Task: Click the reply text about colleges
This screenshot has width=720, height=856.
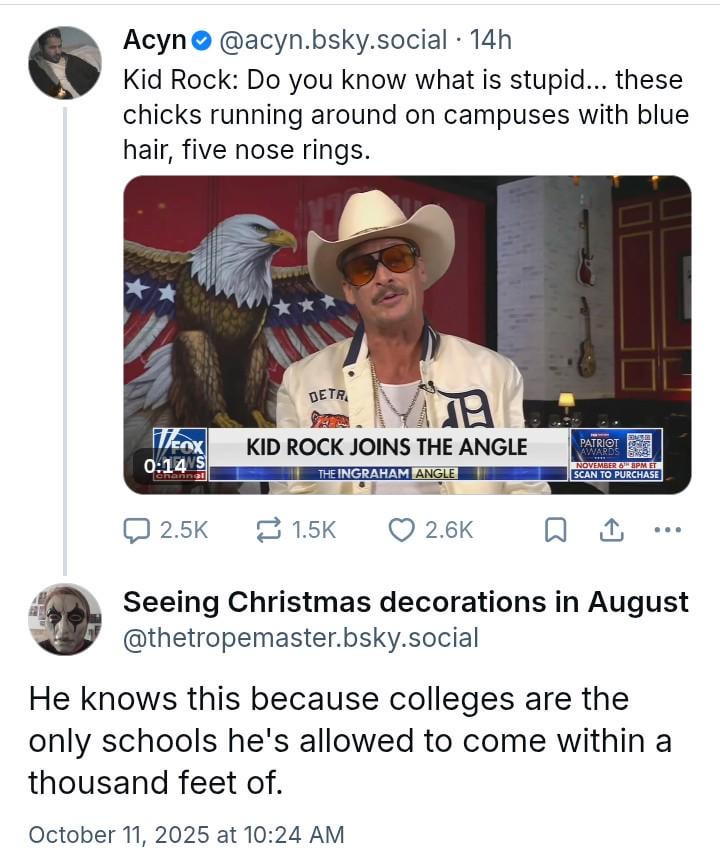Action: click(x=350, y=740)
